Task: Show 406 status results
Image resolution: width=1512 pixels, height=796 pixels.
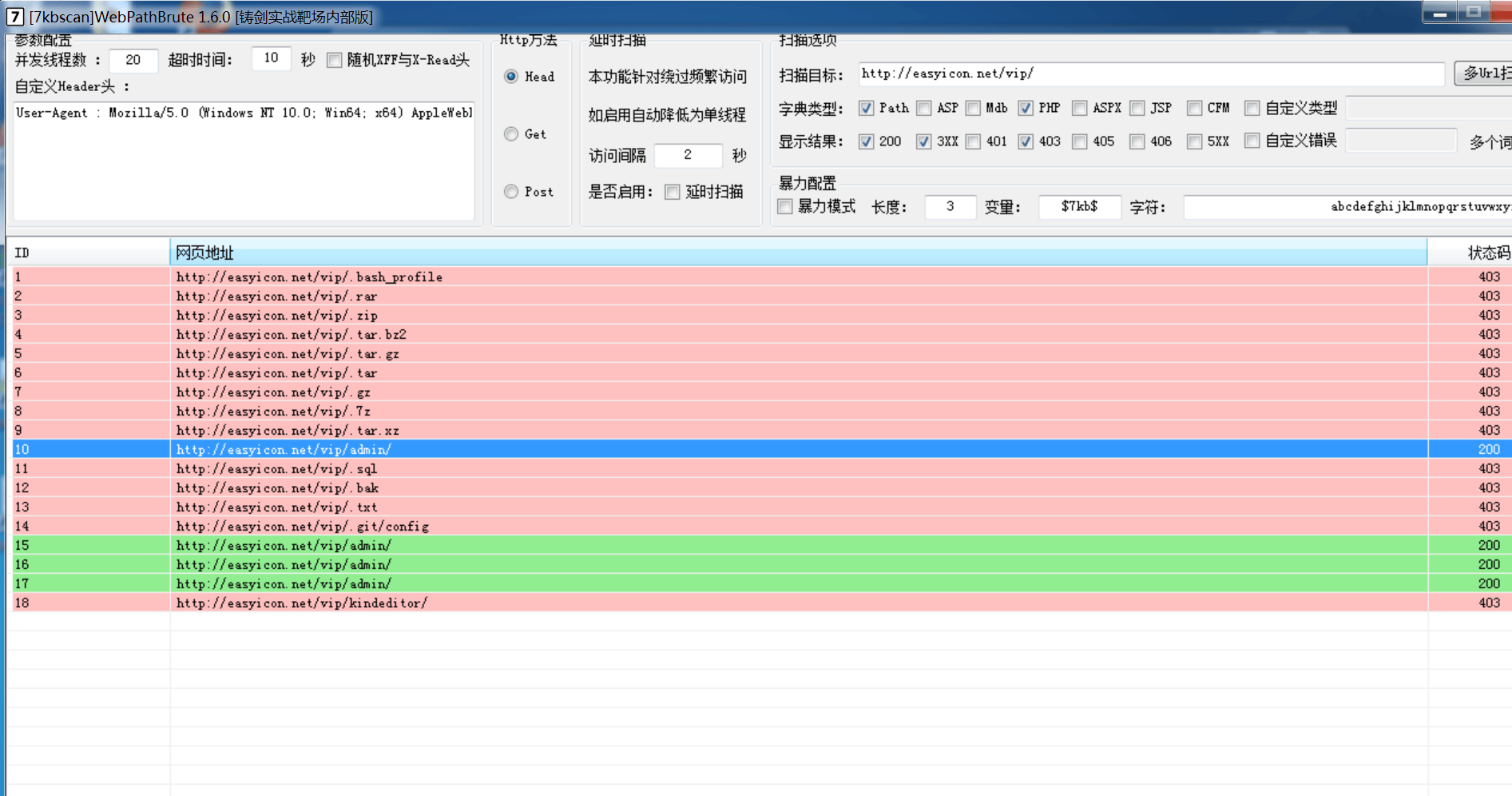Action: [x=1137, y=141]
